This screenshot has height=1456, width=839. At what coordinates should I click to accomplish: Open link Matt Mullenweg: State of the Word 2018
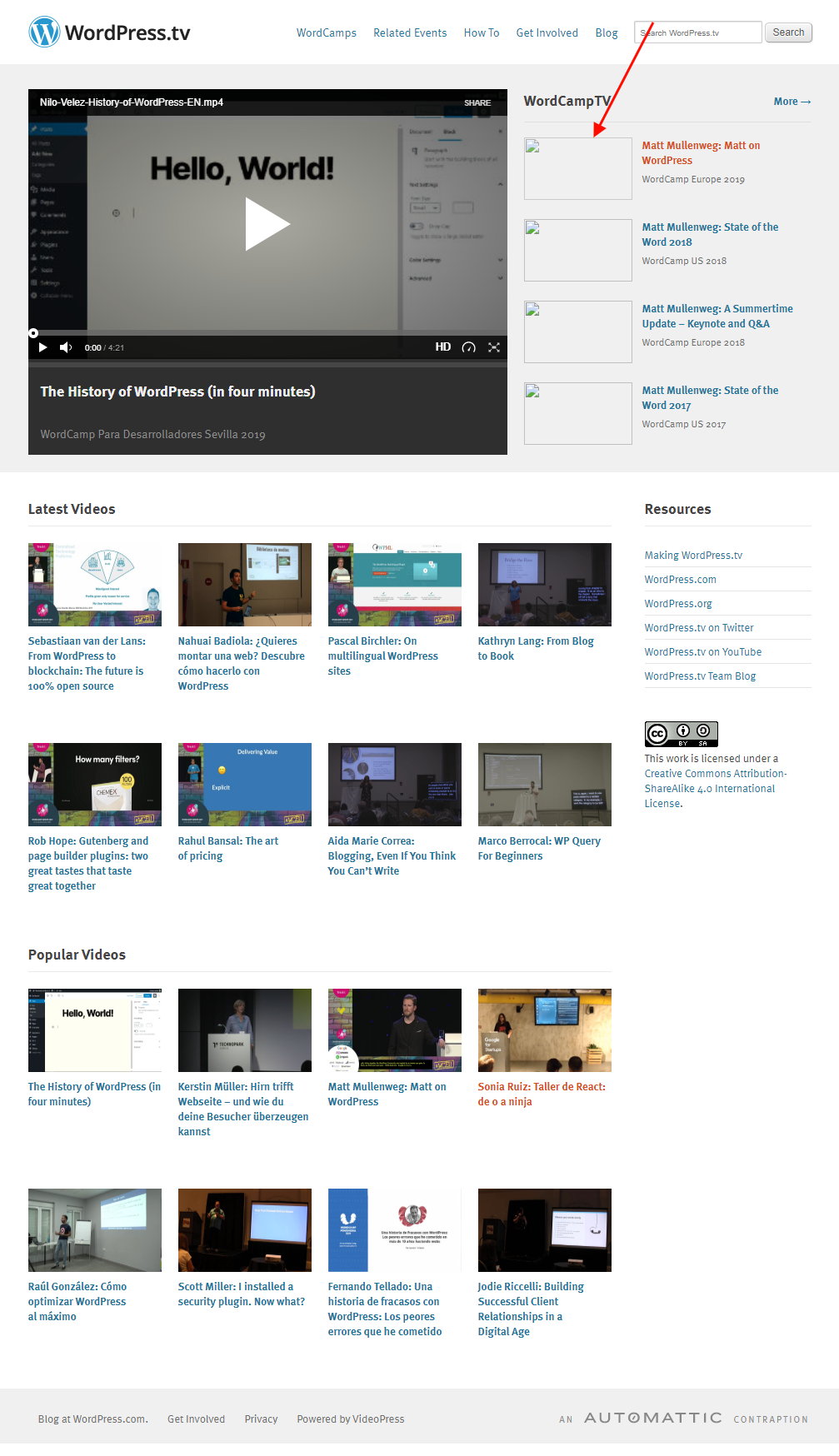(711, 235)
